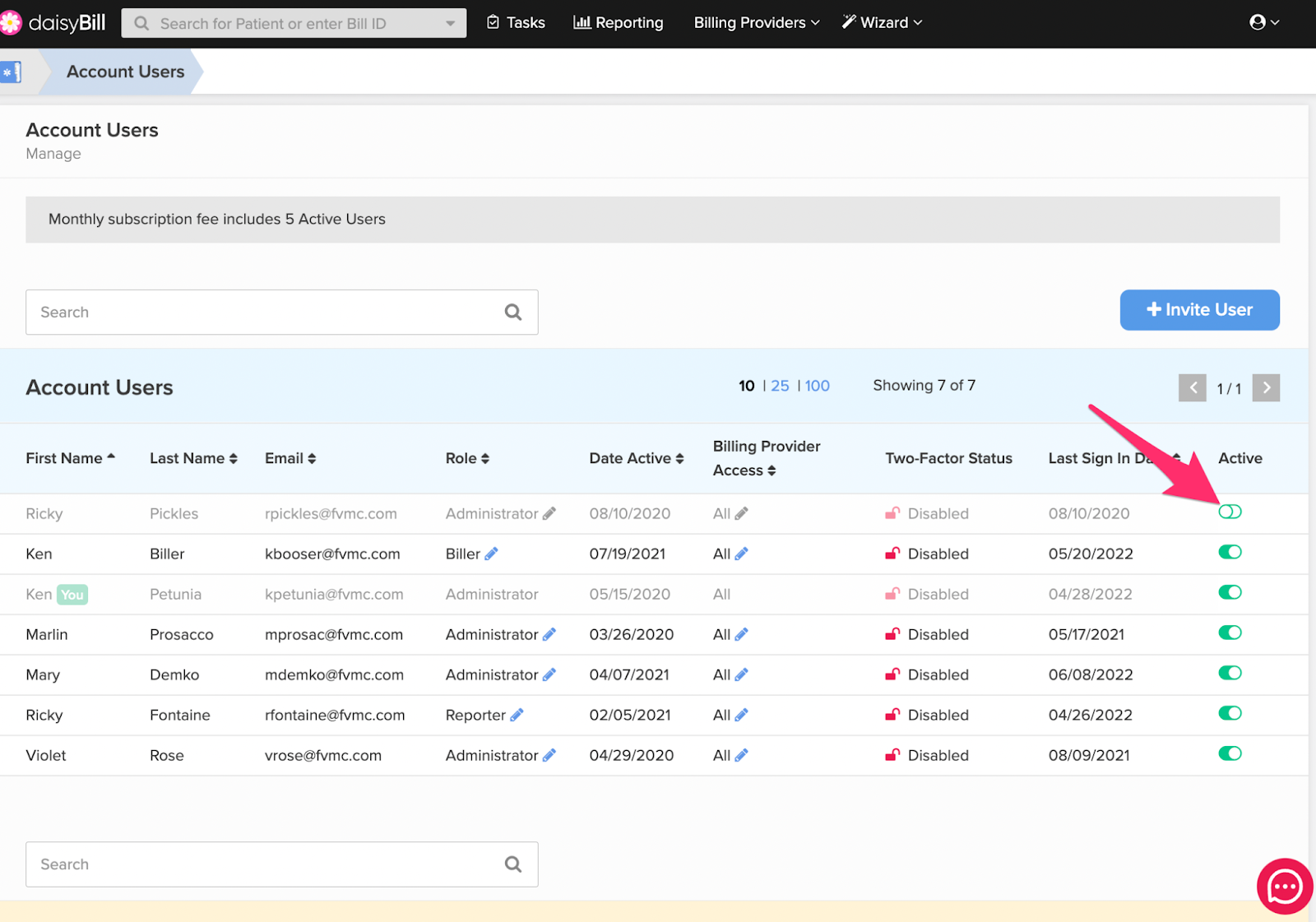Click the Wizard magic wand icon
1316x922 pixels.
pyautogui.click(x=848, y=22)
